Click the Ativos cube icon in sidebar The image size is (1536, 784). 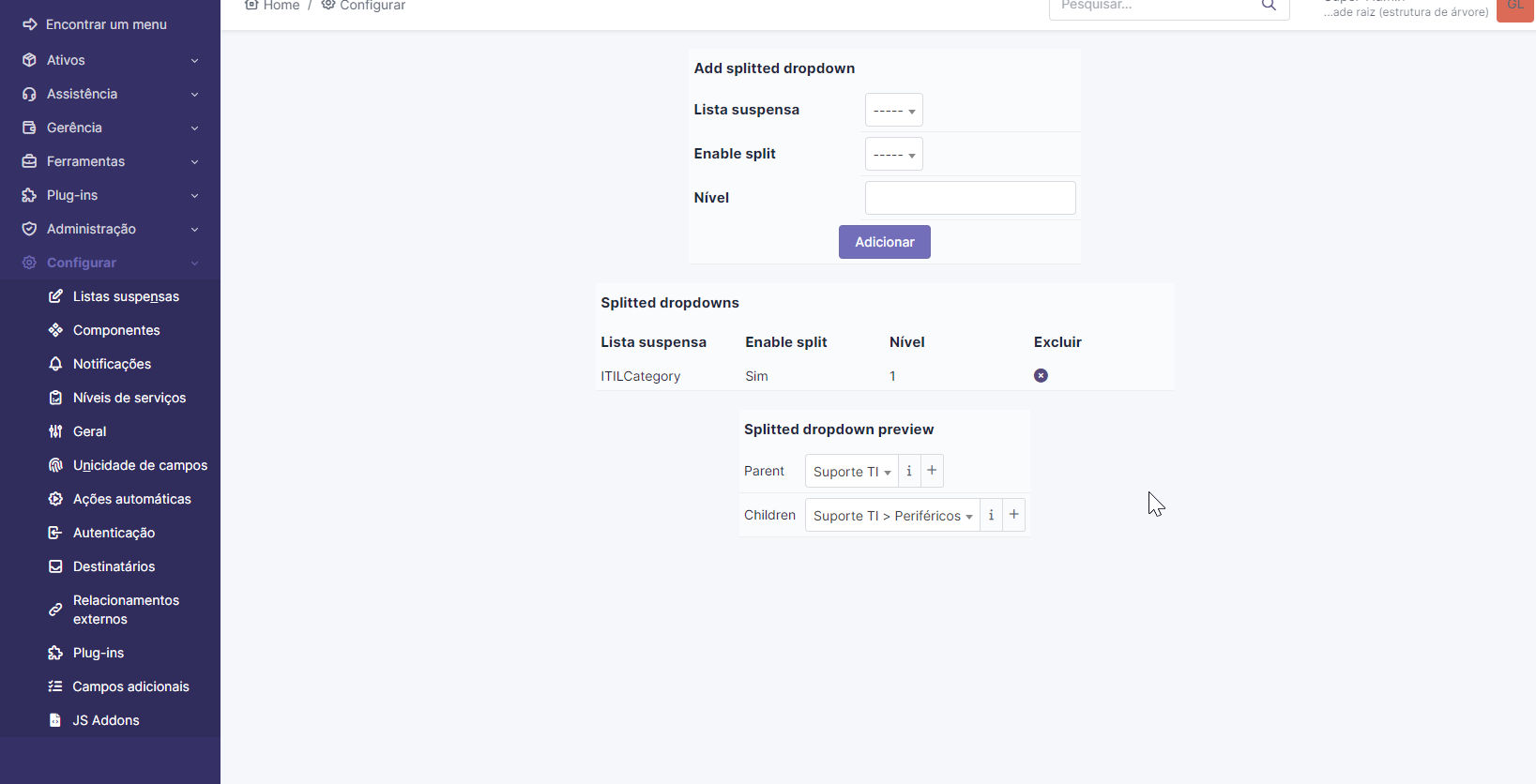(x=29, y=60)
